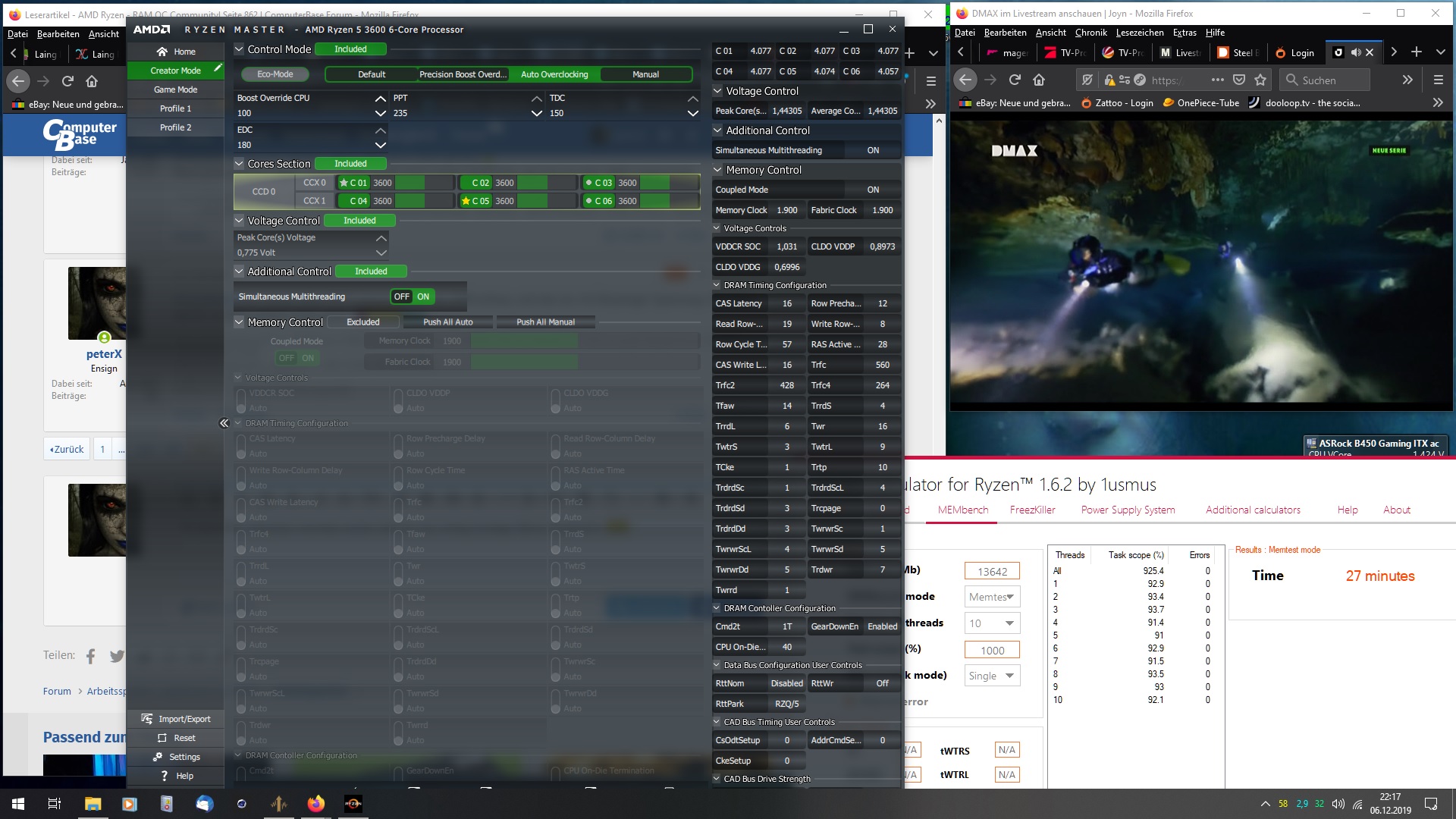Turn Simultaneous Multithreading OFF
This screenshot has width=1456, height=819.
401,297
